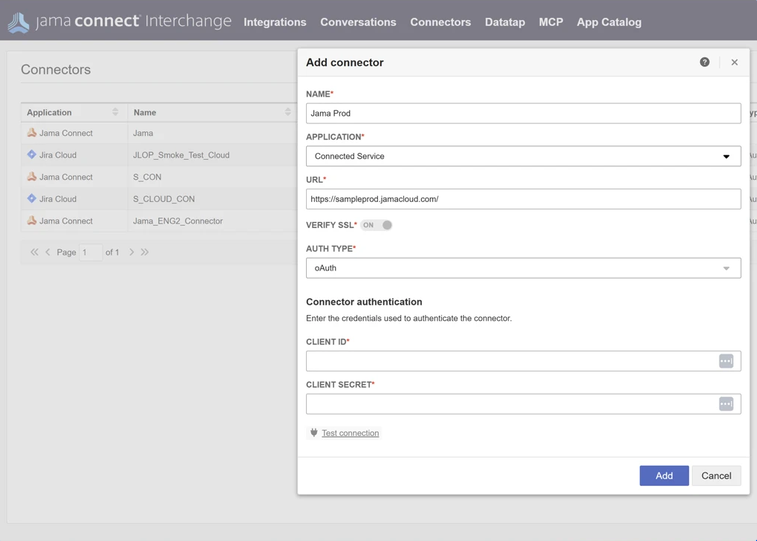Go to next page of connectors

point(131,252)
